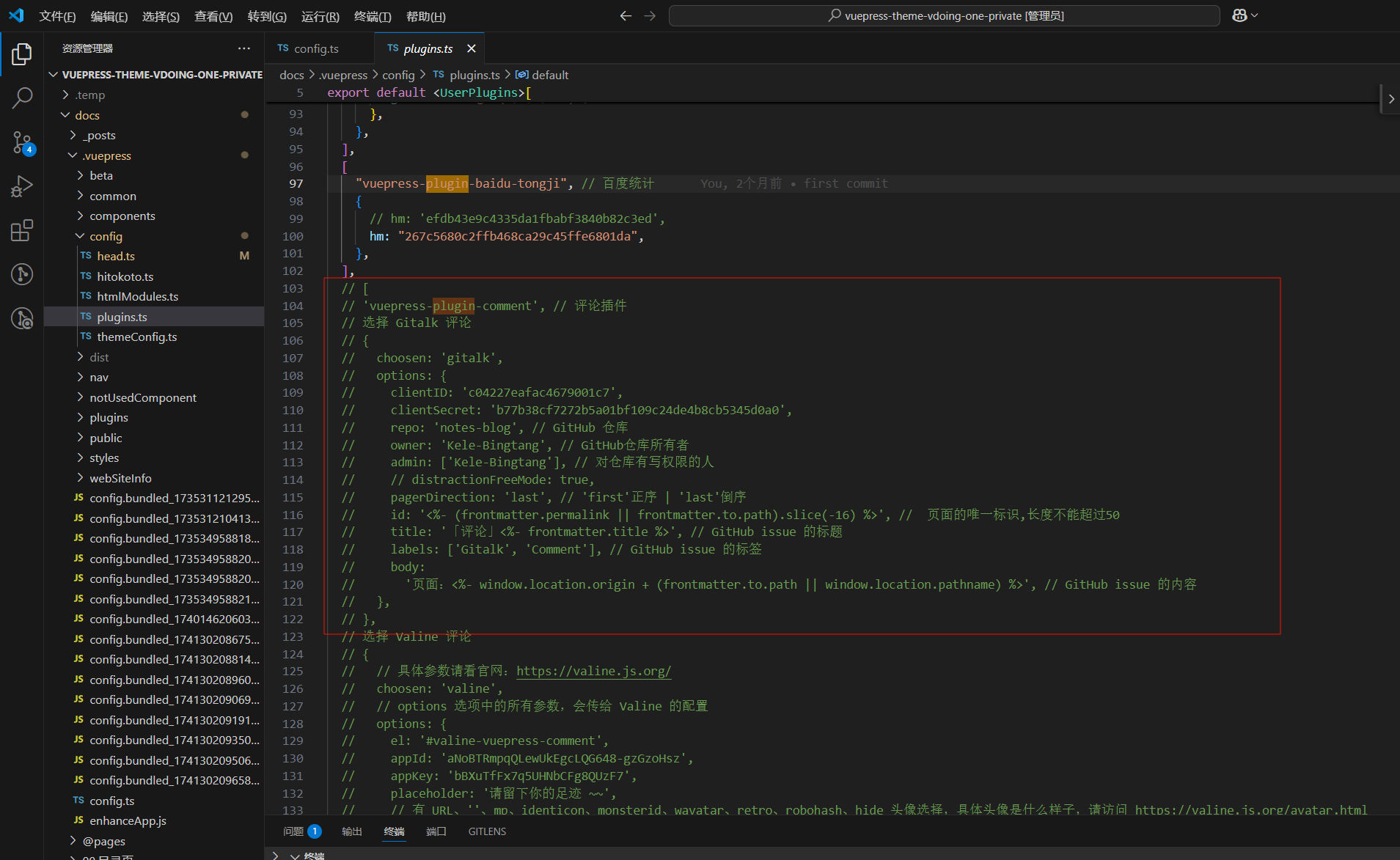Switch to the GITLENS panel tab
The image size is (1400, 860).
click(488, 831)
